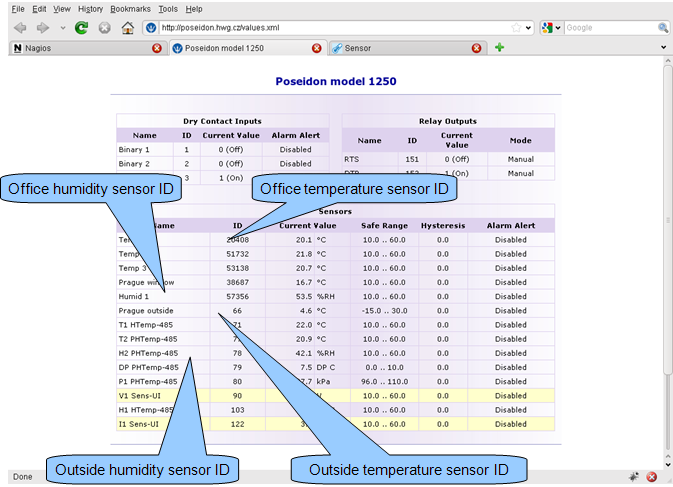
Task: Go to the Home page icon
Action: 127,28
